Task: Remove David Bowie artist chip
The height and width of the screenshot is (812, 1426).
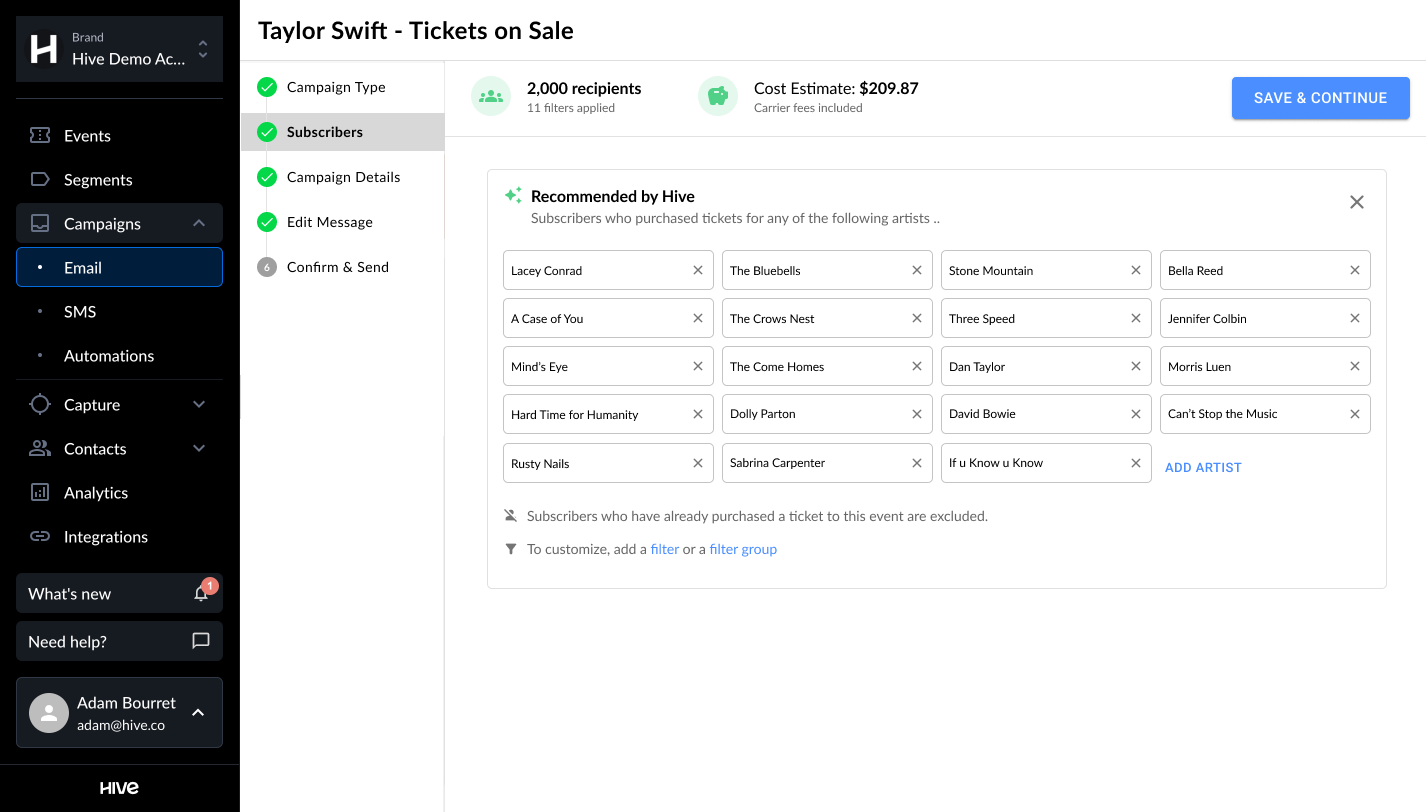Action: 1136,414
